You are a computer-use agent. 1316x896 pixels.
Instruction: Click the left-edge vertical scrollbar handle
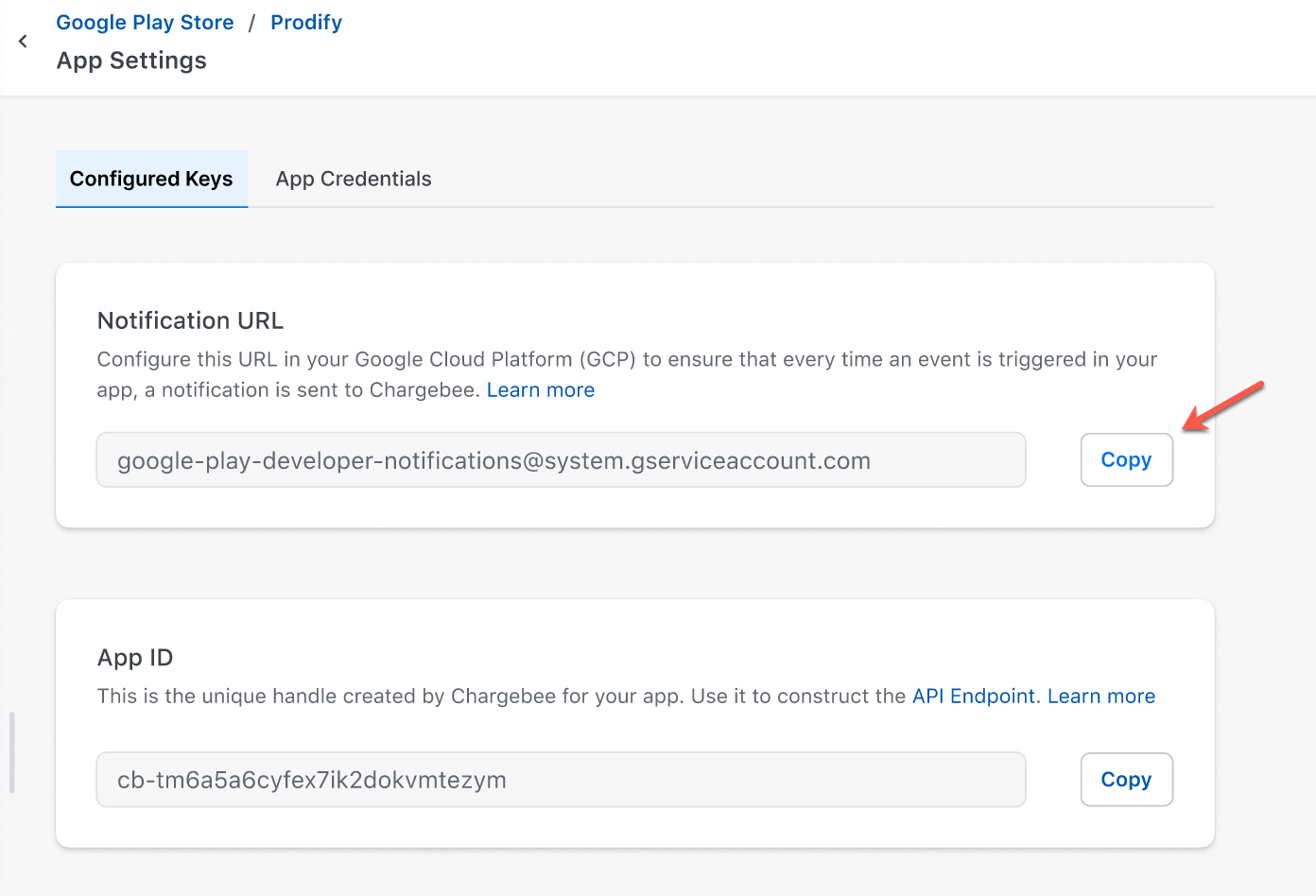coord(11,752)
